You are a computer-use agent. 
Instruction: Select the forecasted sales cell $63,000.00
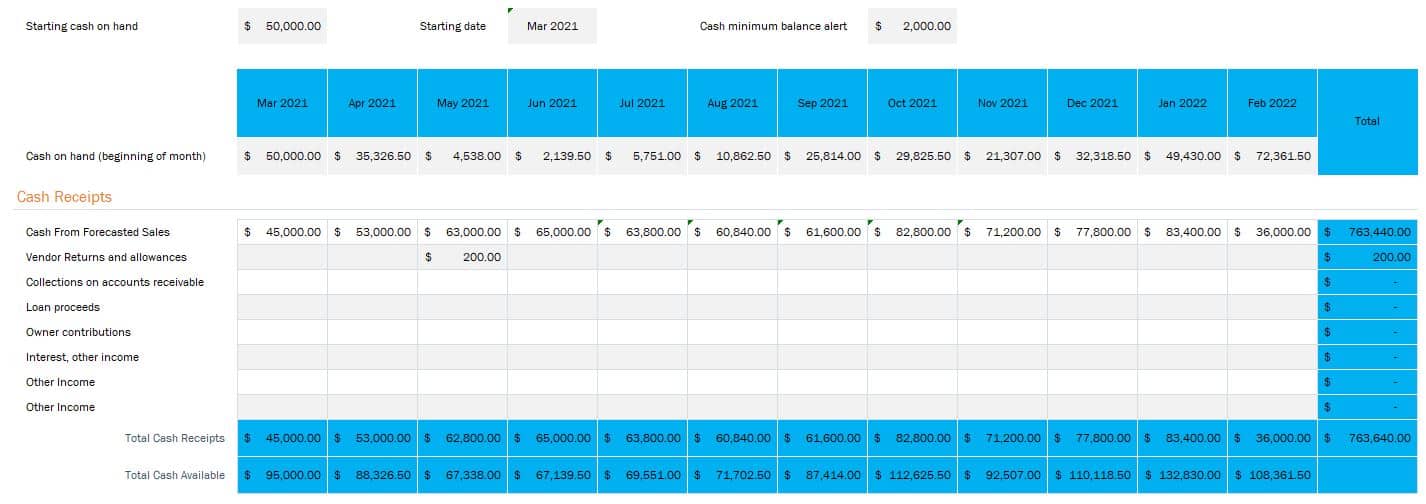tap(462, 232)
